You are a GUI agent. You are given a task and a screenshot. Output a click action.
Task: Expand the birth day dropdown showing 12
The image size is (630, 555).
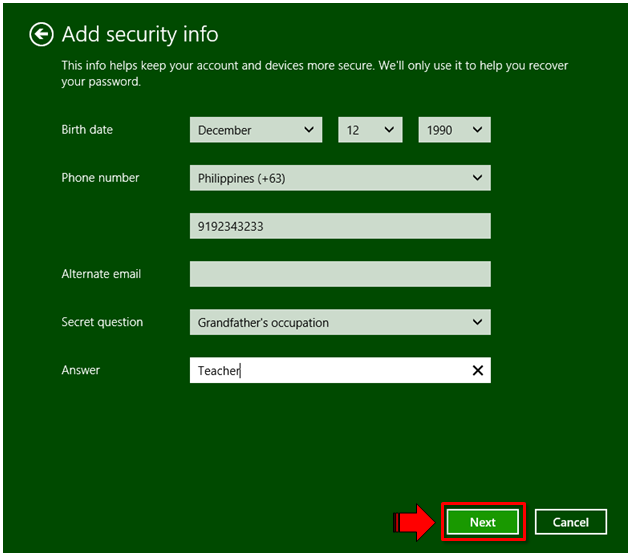pyautogui.click(x=369, y=130)
